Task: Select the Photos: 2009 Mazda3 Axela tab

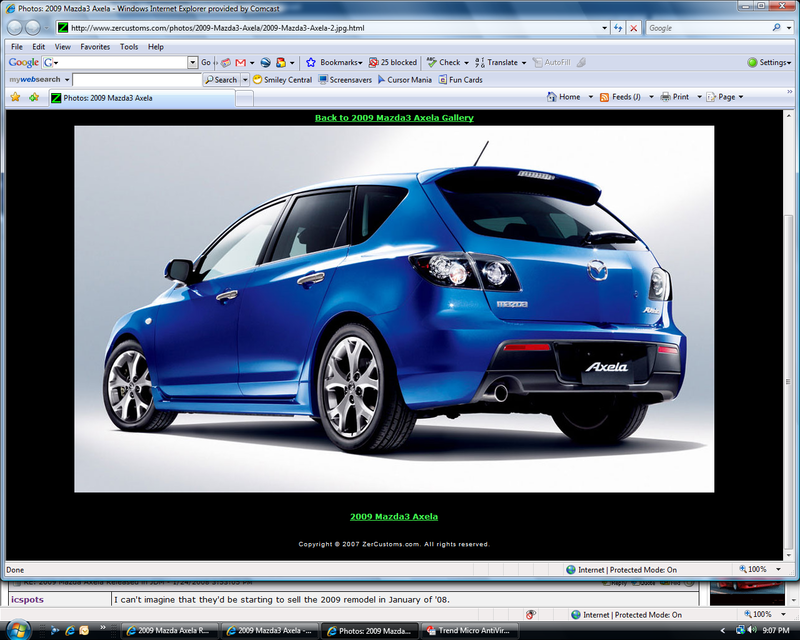Action: click(x=142, y=98)
